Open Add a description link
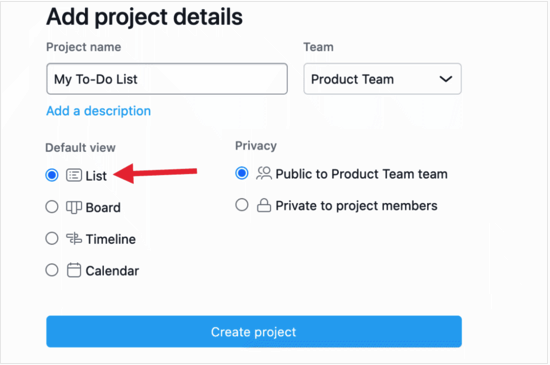 coord(99,111)
